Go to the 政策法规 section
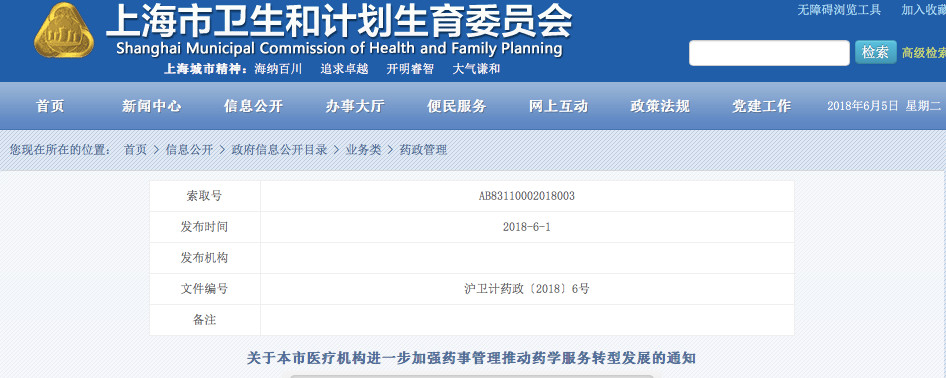946x378 pixels. [x=660, y=106]
